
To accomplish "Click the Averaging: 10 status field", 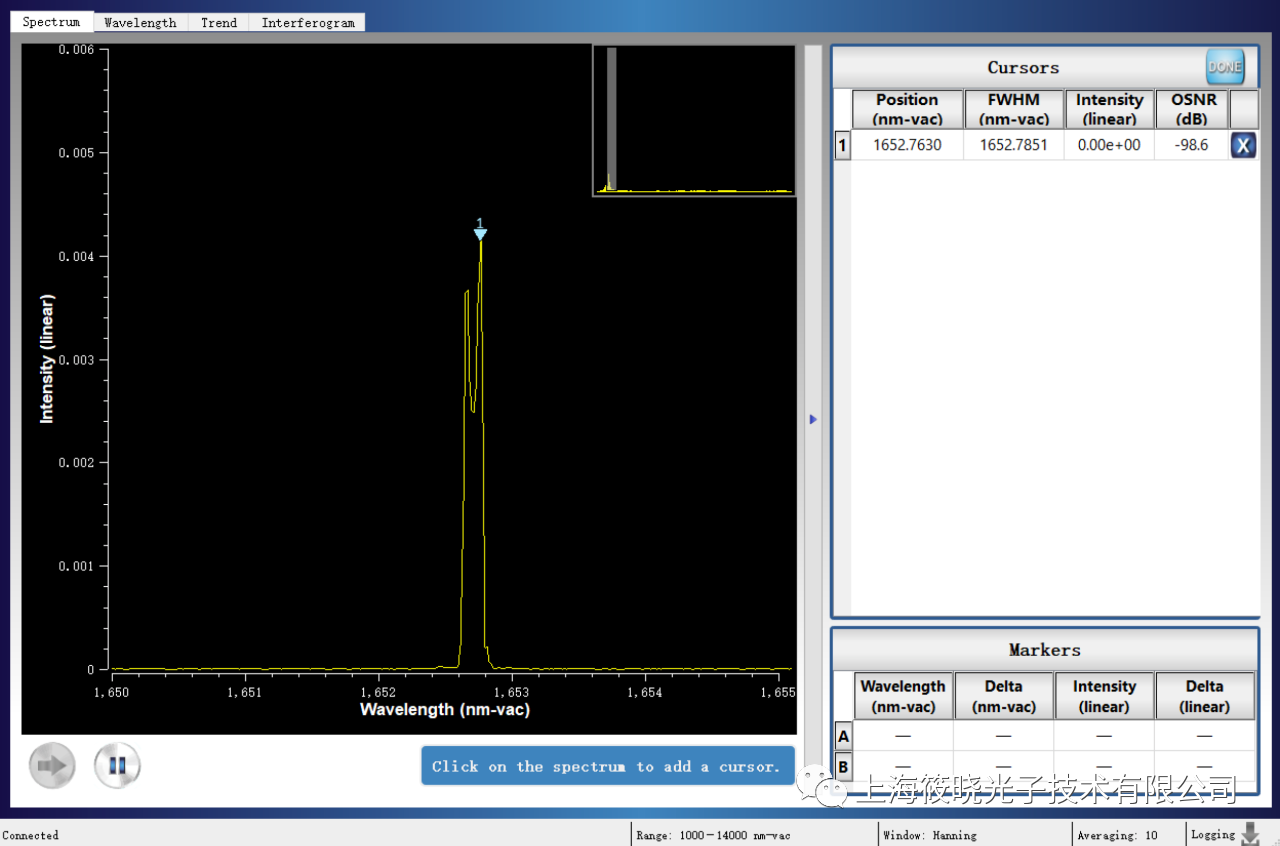I will (1117, 835).
